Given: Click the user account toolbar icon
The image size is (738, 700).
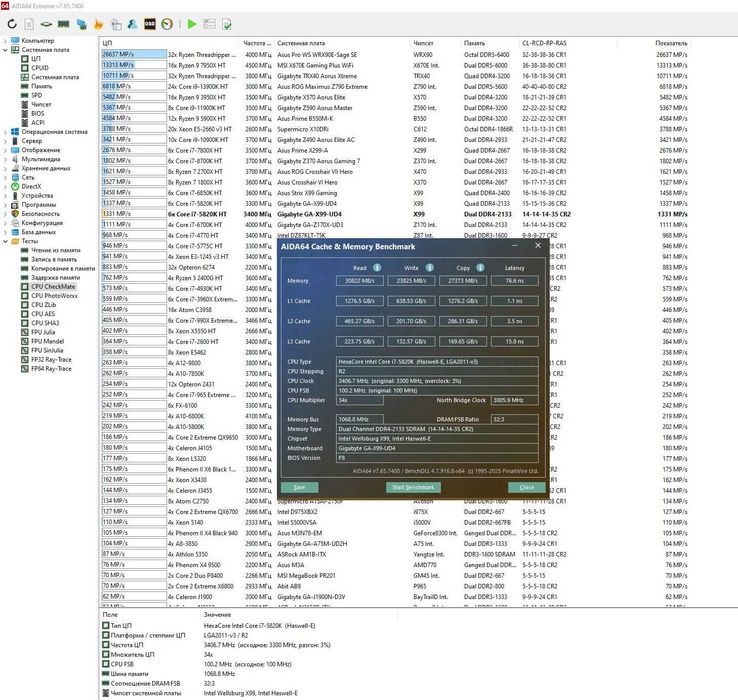Looking at the screenshot, I should [x=133, y=24].
